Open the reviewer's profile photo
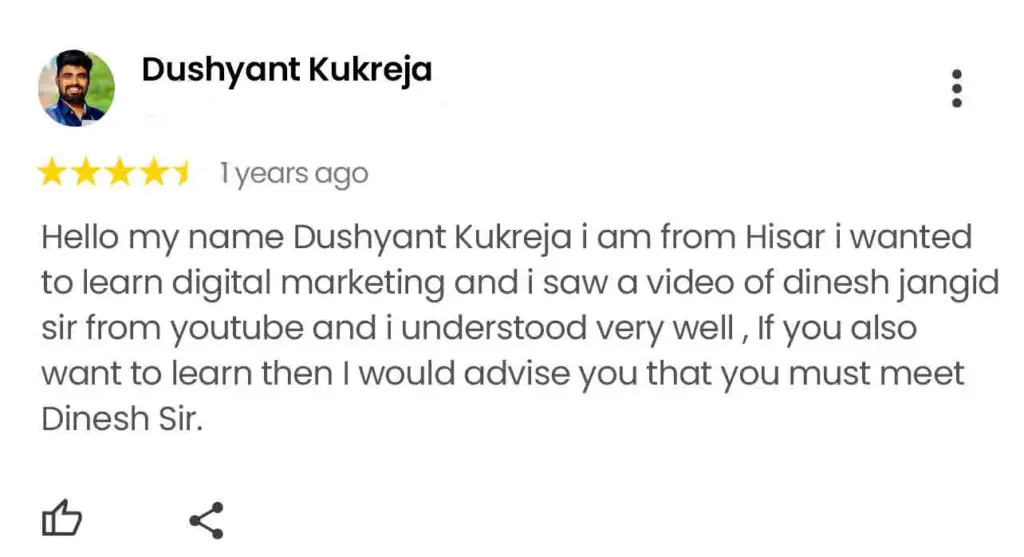Viewport: 1024px width, 557px height. pyautogui.click(x=76, y=88)
